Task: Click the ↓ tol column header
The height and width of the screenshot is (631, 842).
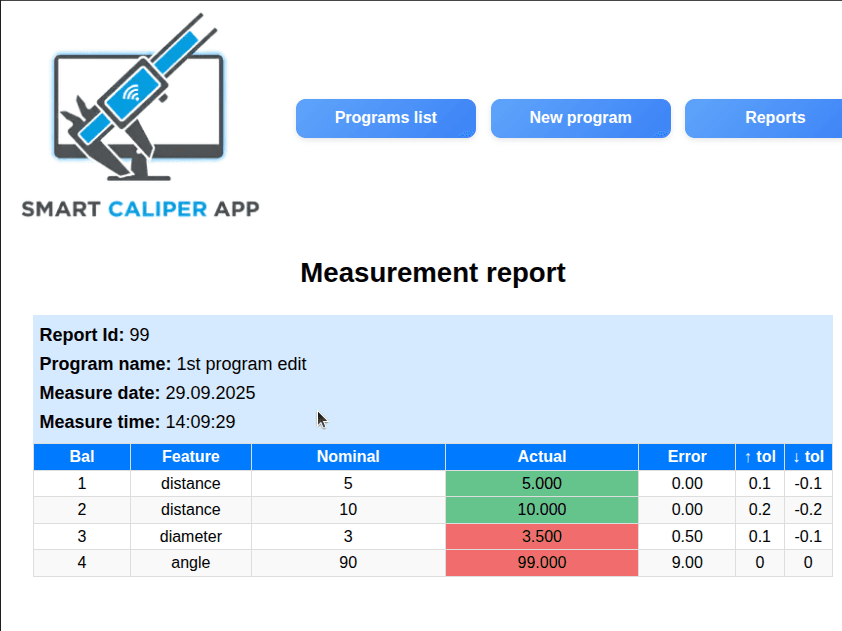Action: pos(808,457)
